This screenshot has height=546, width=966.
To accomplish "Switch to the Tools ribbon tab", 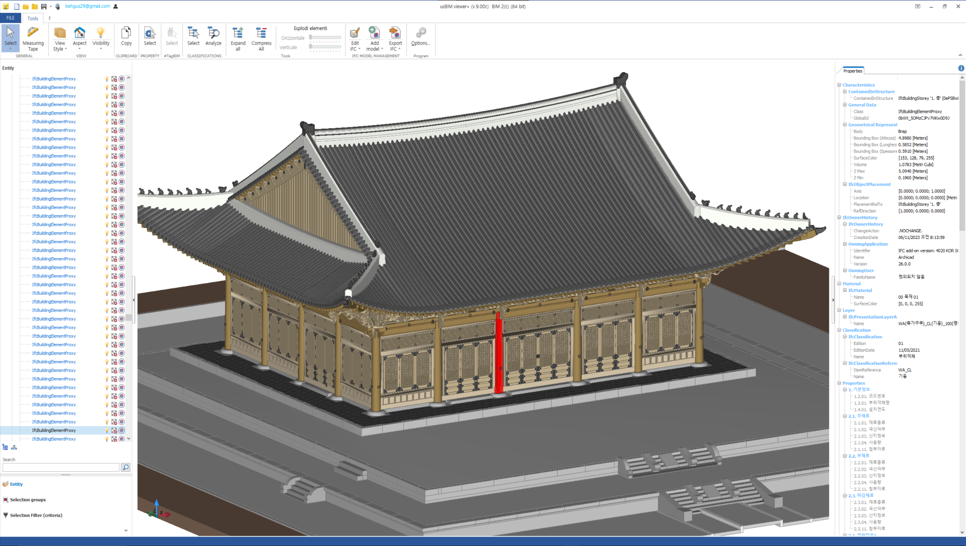I will tap(33, 18).
